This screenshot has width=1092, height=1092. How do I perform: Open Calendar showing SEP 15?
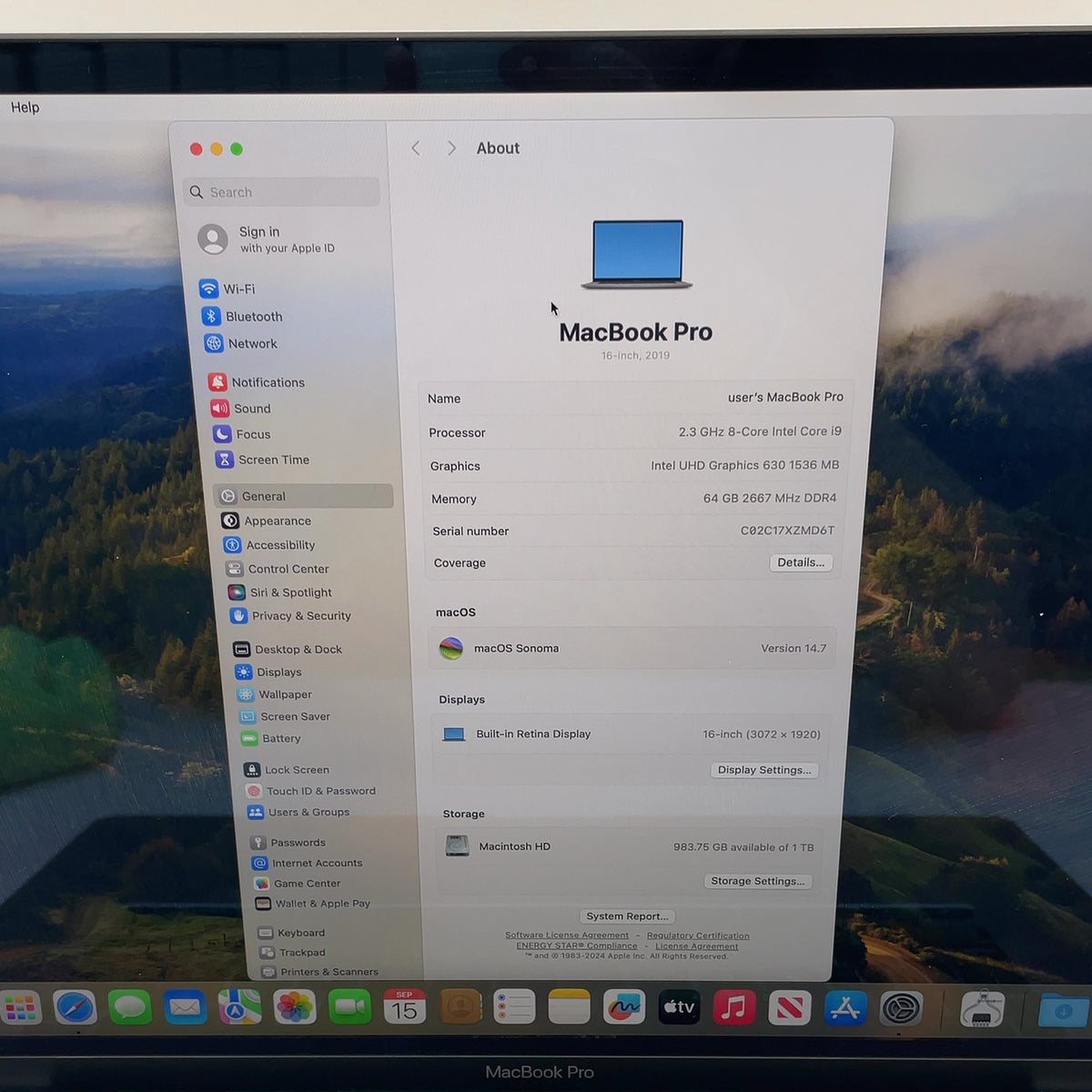coord(405,1007)
